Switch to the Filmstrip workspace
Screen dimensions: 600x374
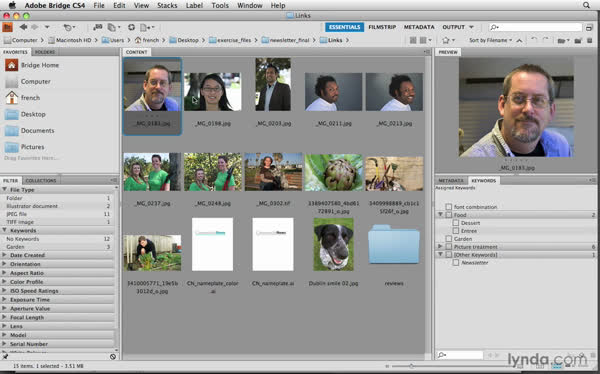click(x=382, y=27)
